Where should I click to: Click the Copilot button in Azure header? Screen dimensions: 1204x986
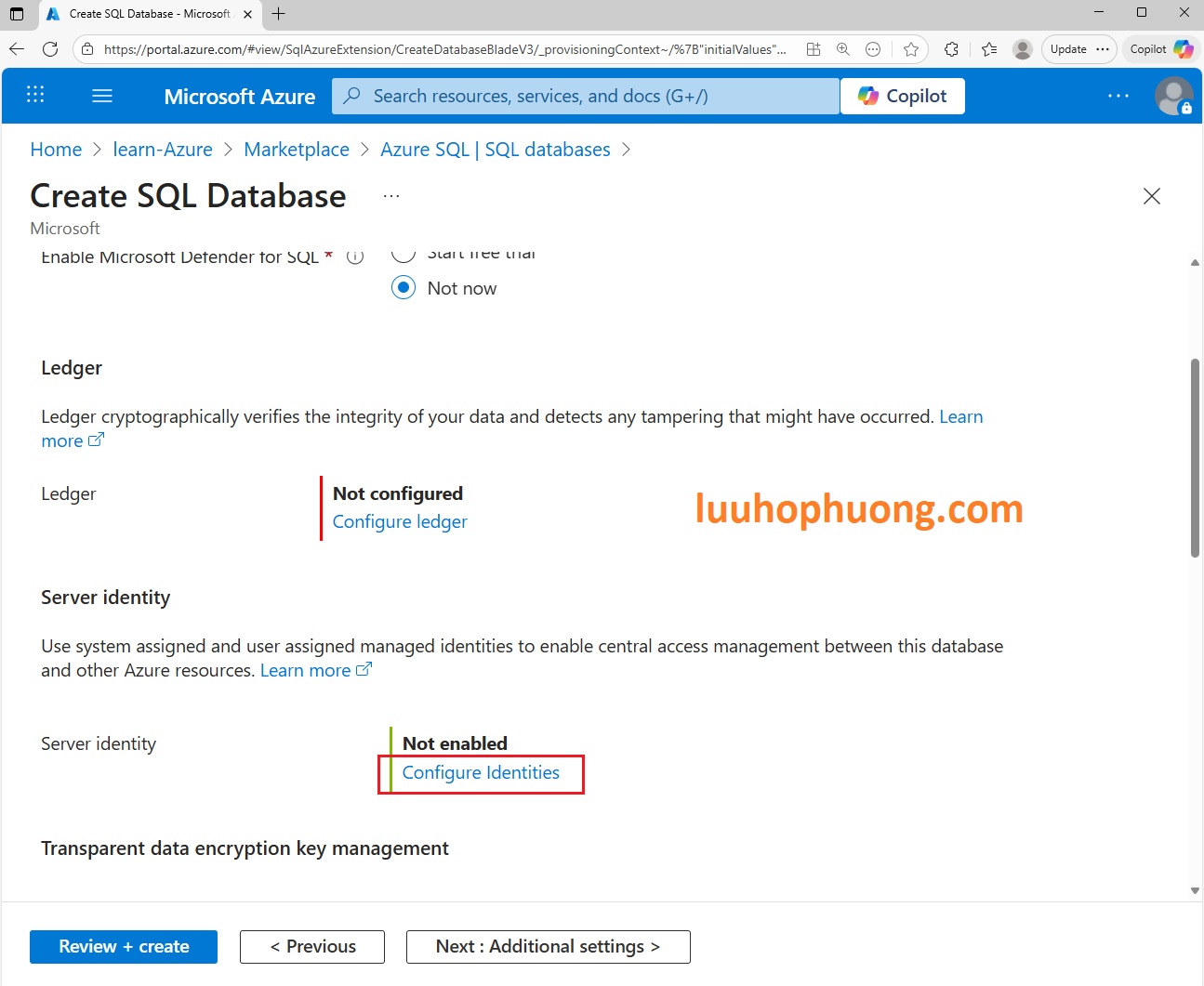tap(902, 96)
